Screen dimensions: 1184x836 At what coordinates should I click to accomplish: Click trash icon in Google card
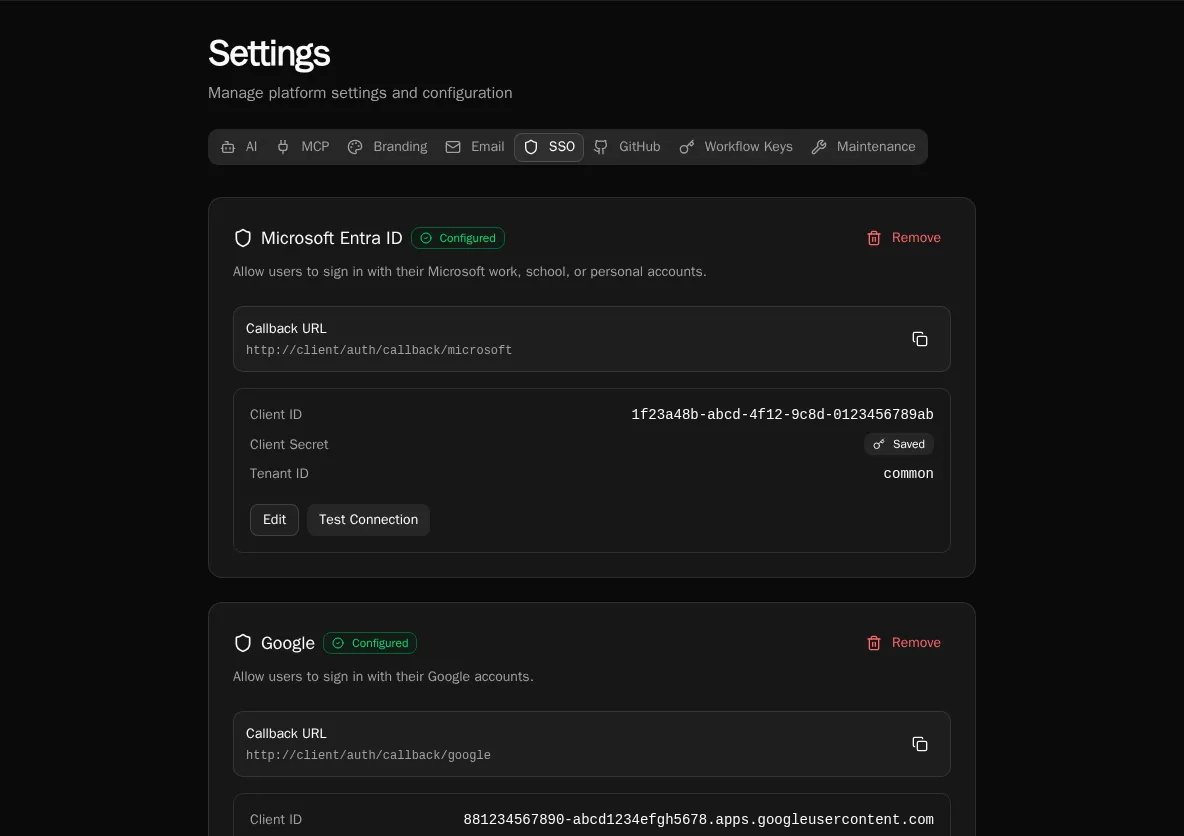pos(874,643)
